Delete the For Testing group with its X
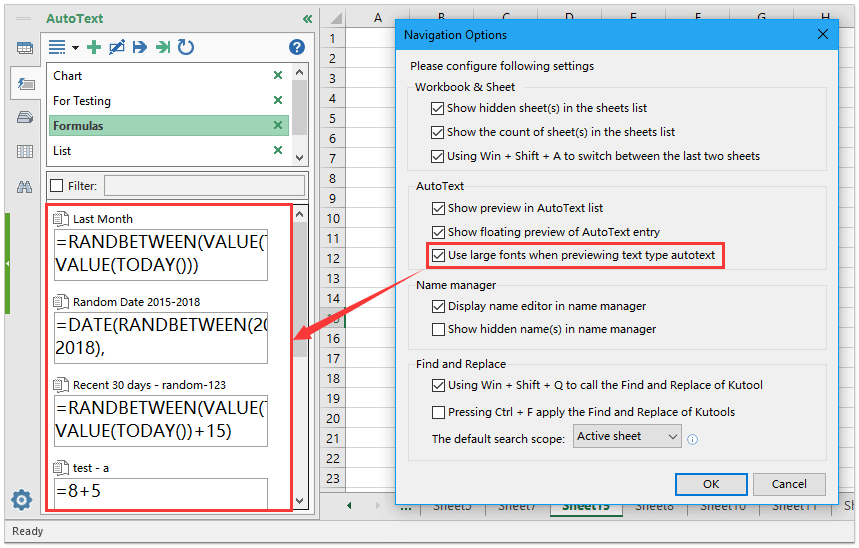The height and width of the screenshot is (548, 859). 278,100
